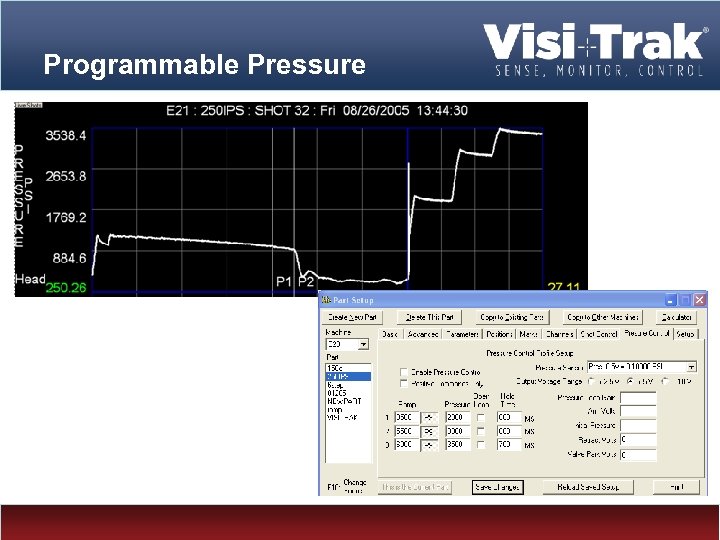The width and height of the screenshot is (720, 540).
Task: Switch to the Basic tab
Action: [390, 334]
